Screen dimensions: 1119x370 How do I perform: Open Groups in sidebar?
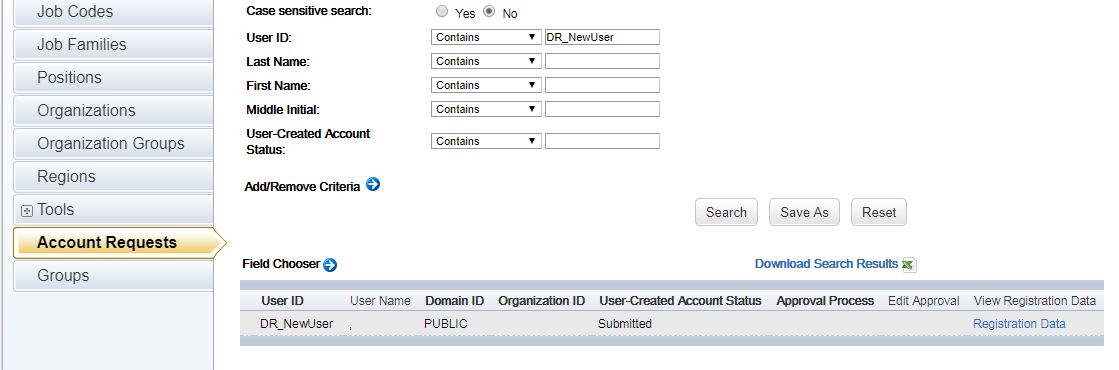click(x=113, y=276)
